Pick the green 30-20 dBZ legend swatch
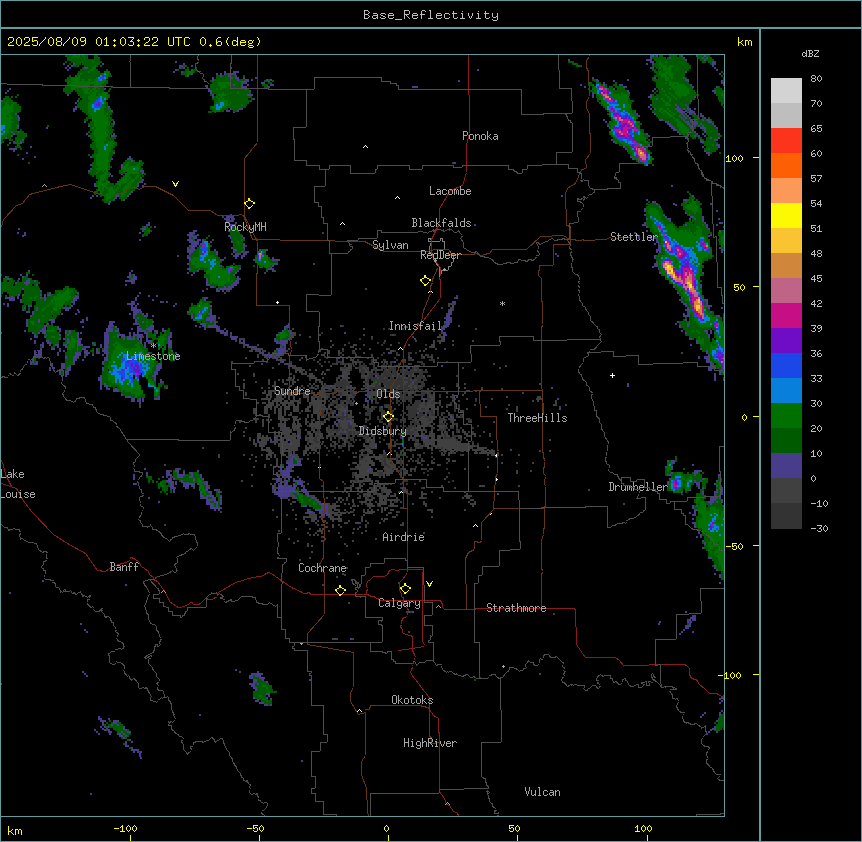This screenshot has width=862, height=842. click(x=786, y=416)
